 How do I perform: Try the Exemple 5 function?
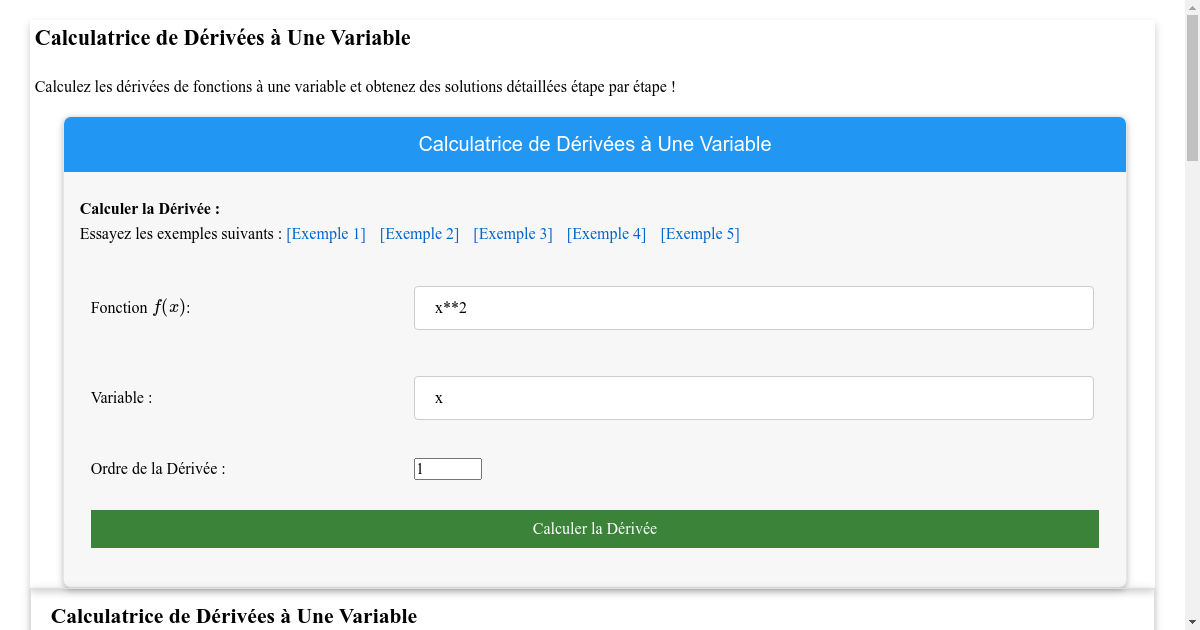pos(700,233)
